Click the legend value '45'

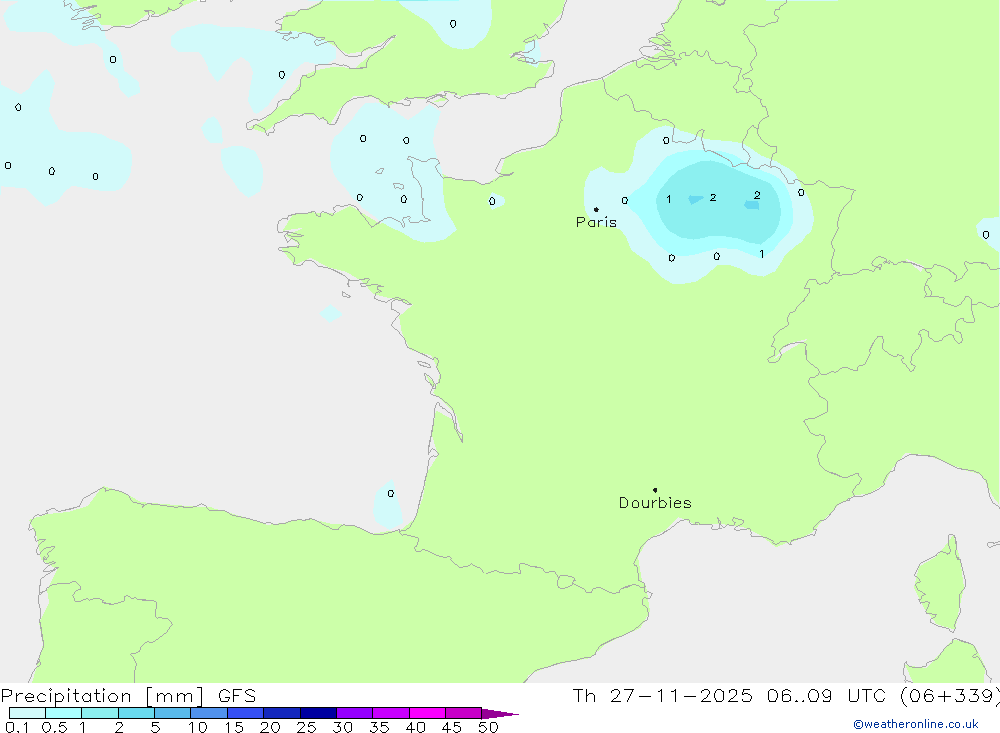pyautogui.click(x=452, y=727)
